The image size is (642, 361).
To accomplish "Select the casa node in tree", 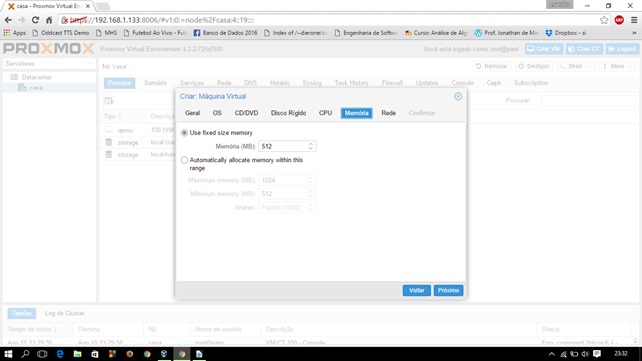I will 36,88.
